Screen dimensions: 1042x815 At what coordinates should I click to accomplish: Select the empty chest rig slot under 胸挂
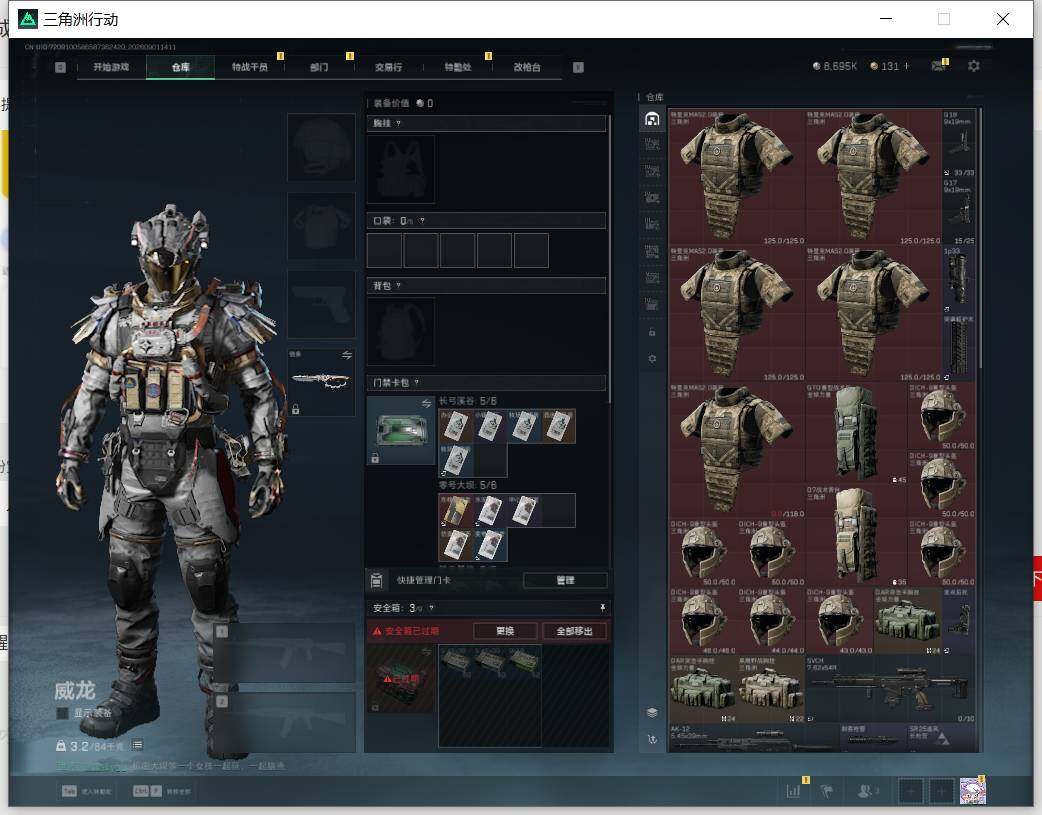pyautogui.click(x=401, y=170)
